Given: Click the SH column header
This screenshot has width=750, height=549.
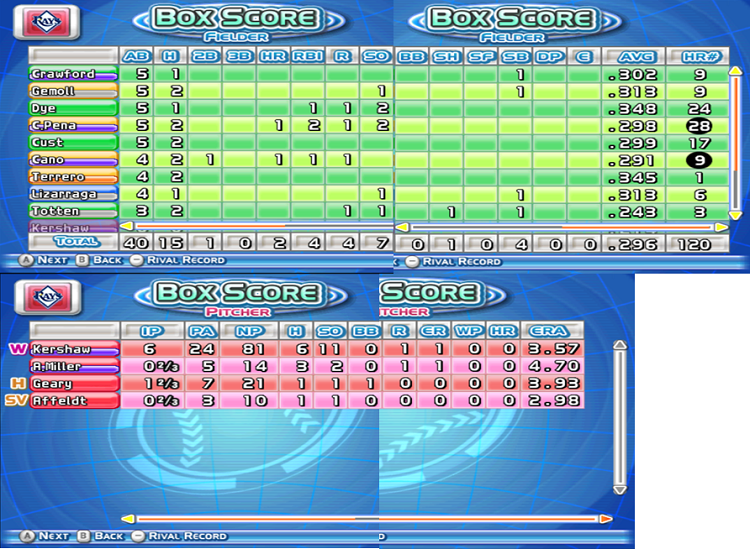Looking at the screenshot, I should click(x=447, y=56).
